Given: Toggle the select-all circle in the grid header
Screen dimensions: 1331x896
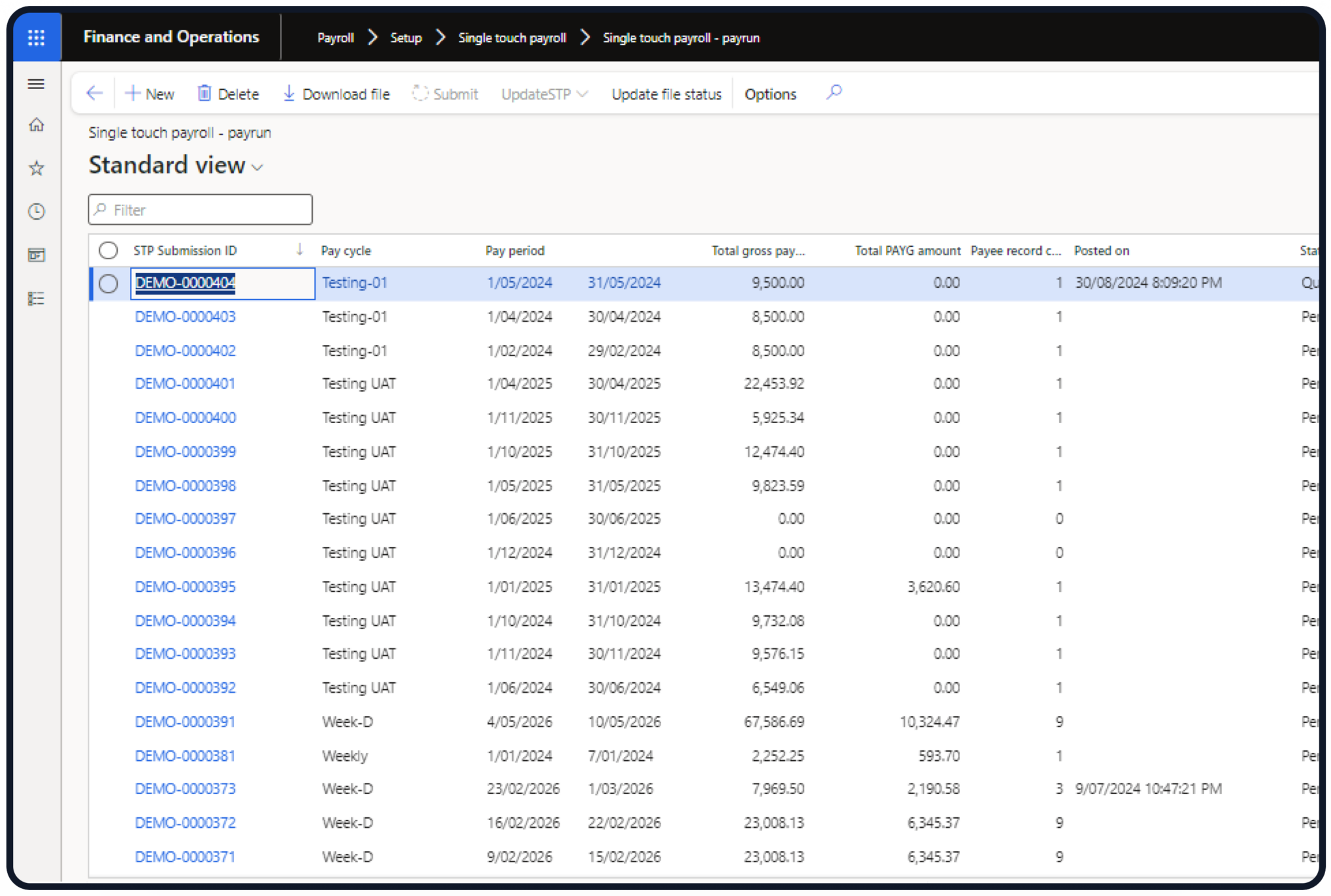Looking at the screenshot, I should [x=108, y=250].
